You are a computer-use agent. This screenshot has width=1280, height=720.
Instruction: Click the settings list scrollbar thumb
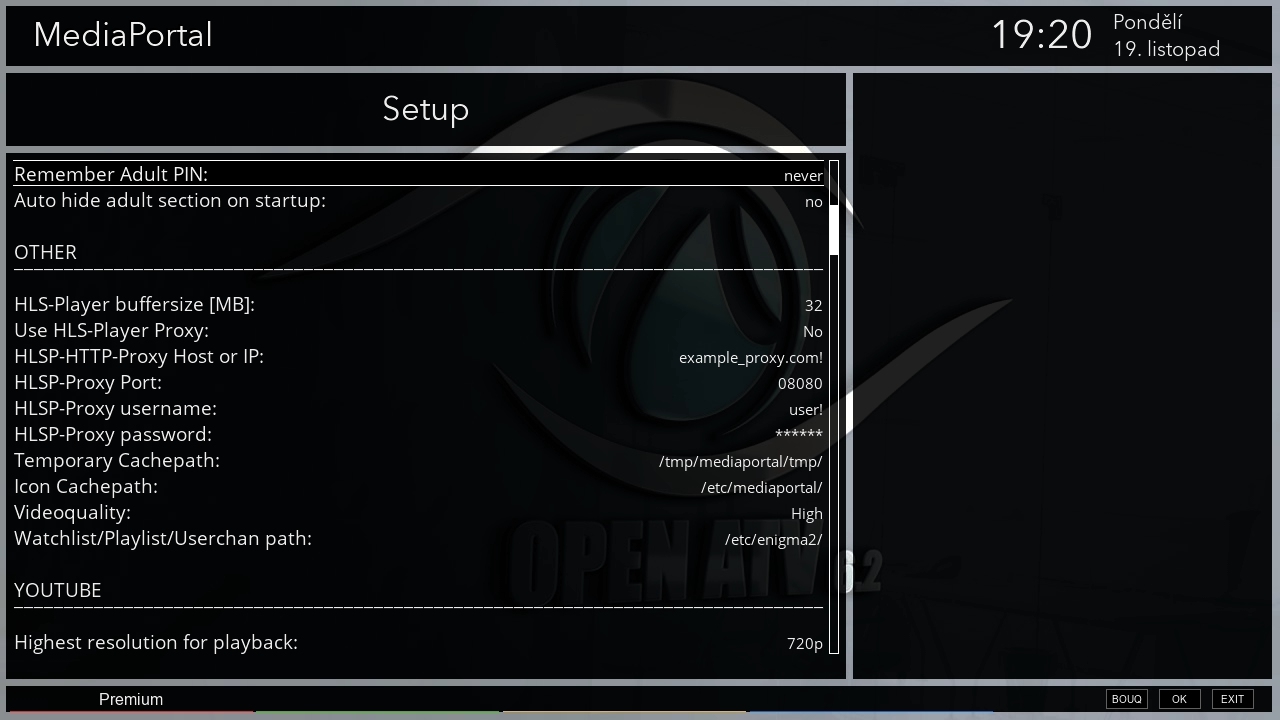pos(834,229)
